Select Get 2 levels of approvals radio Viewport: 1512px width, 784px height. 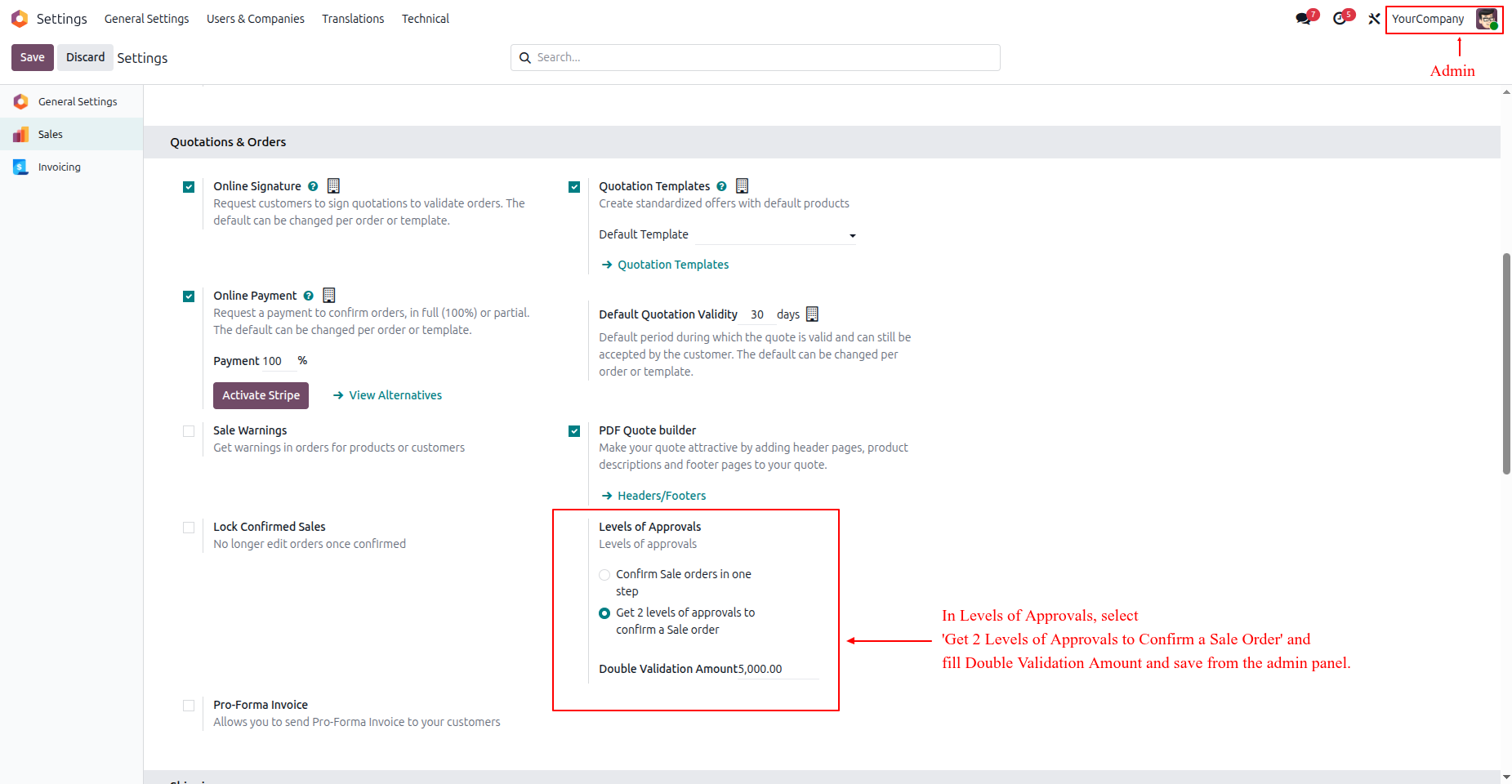[604, 613]
